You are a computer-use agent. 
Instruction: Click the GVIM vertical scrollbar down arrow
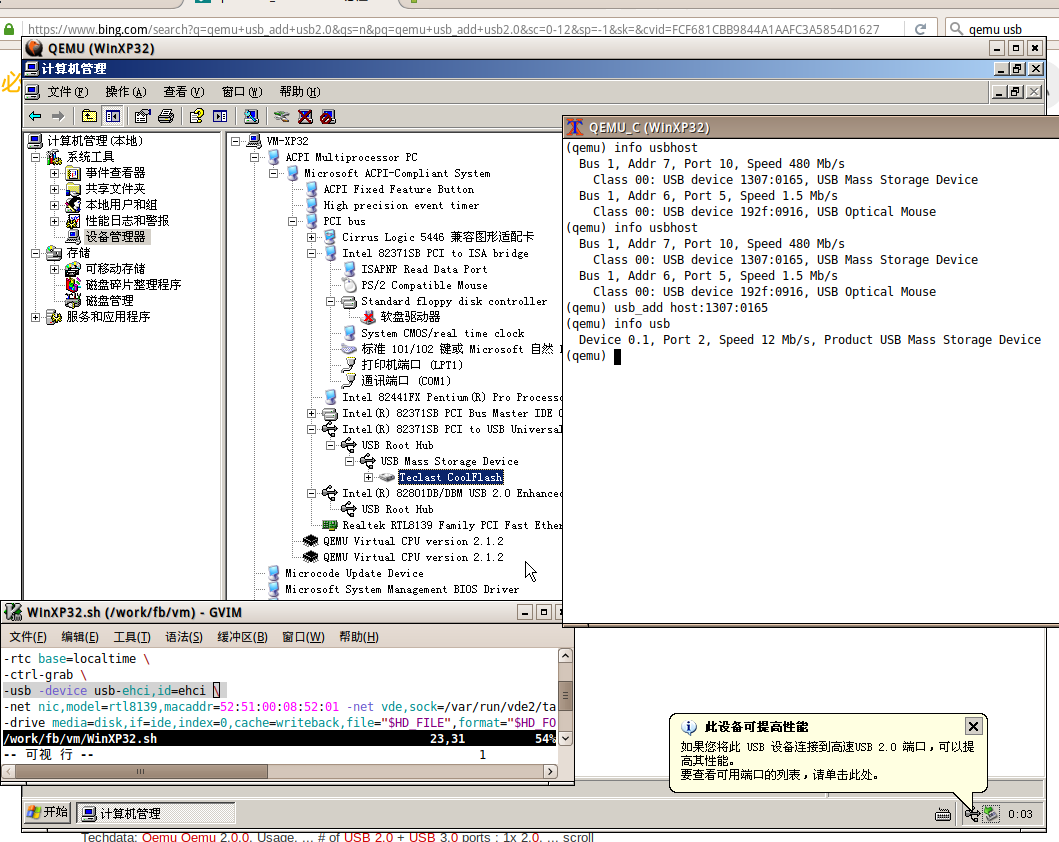(x=565, y=738)
